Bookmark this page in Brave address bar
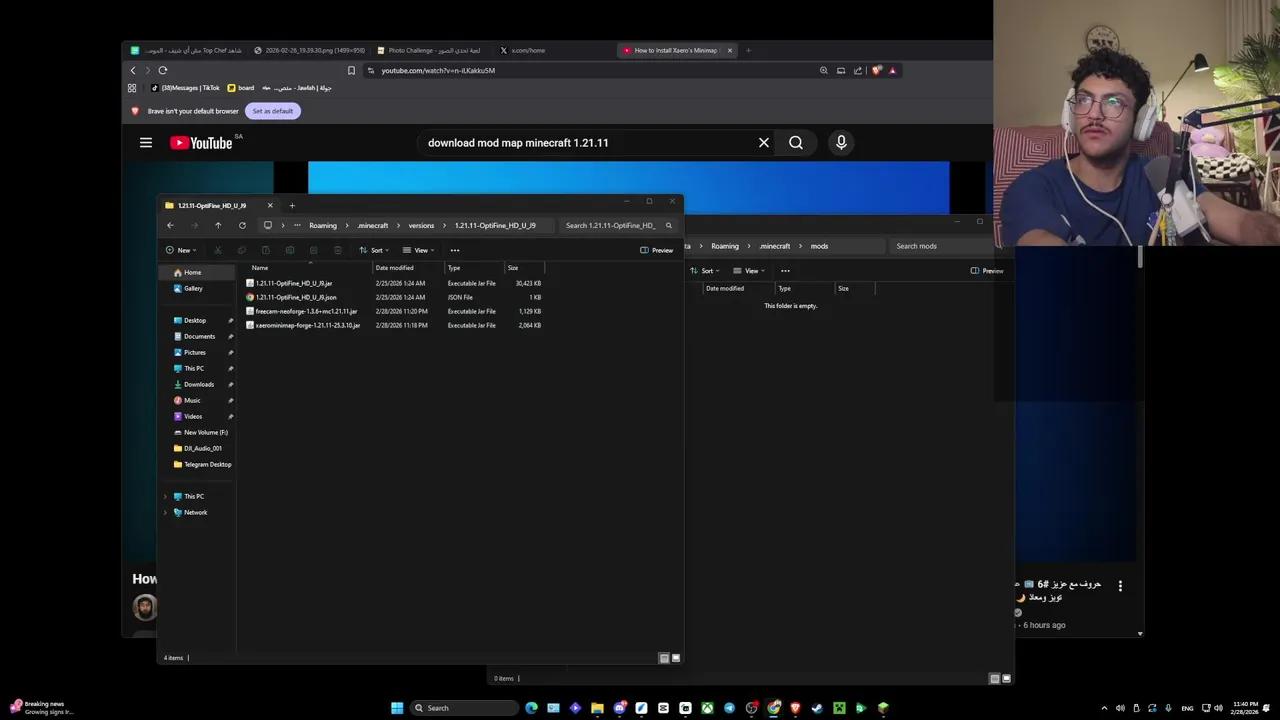Image resolution: width=1280 pixels, height=720 pixels. (351, 70)
